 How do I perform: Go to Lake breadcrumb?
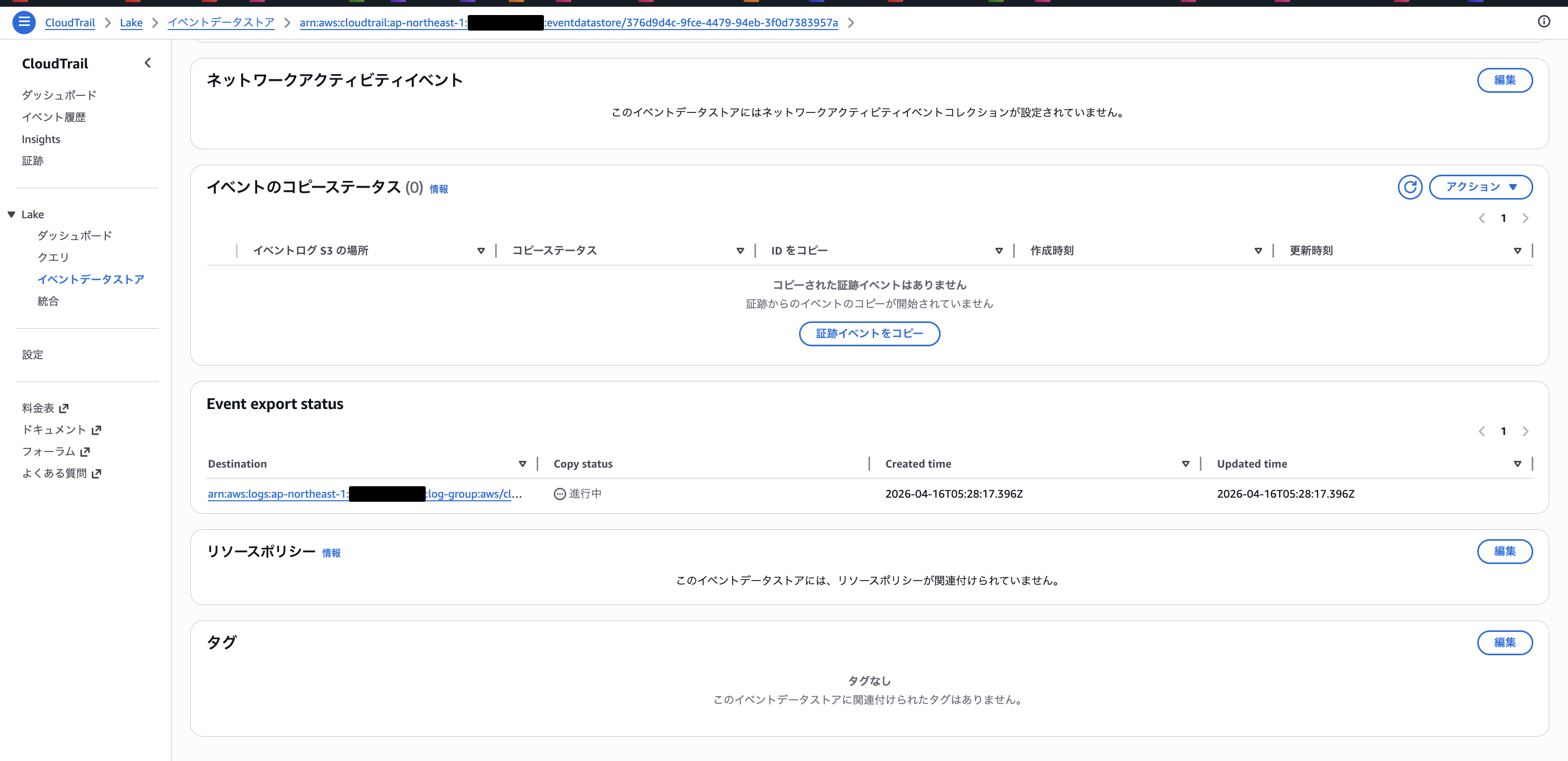[131, 22]
